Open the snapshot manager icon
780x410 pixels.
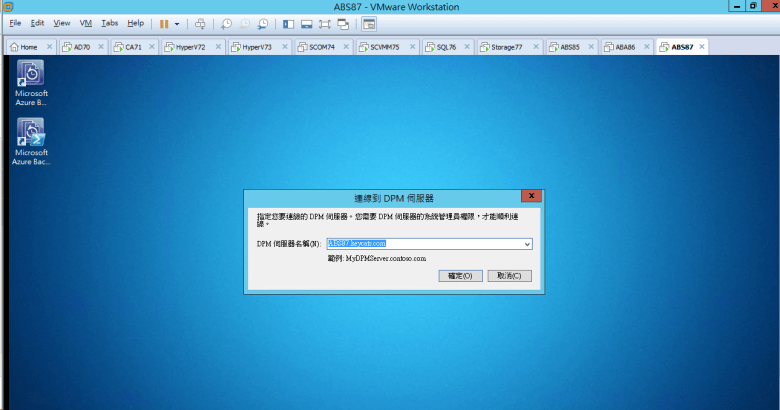pyautogui.click(x=262, y=23)
